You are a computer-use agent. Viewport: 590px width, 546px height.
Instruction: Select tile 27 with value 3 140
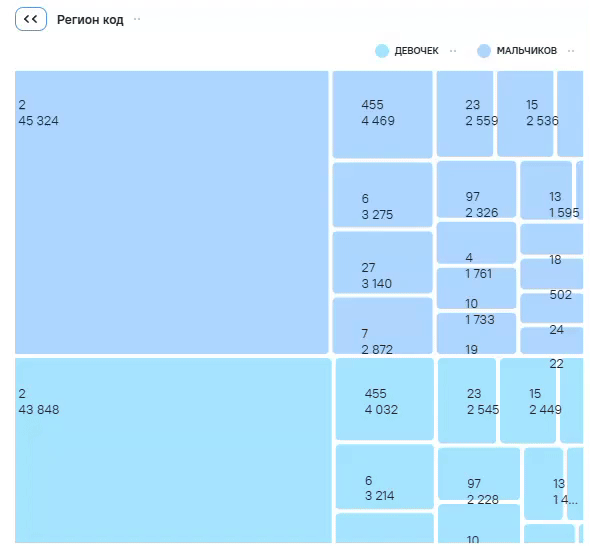point(382,262)
